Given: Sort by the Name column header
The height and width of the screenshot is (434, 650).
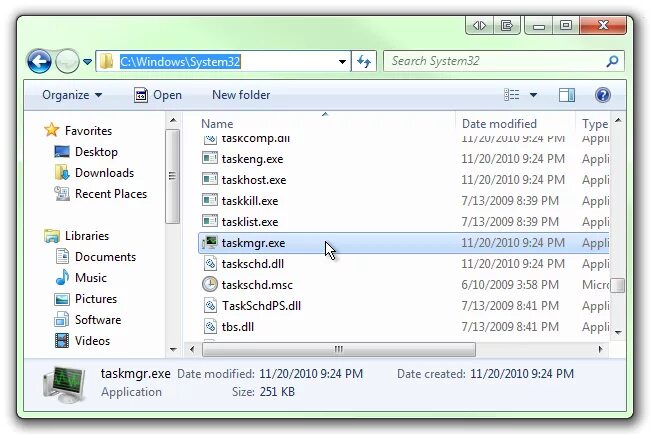Looking at the screenshot, I should [217, 124].
